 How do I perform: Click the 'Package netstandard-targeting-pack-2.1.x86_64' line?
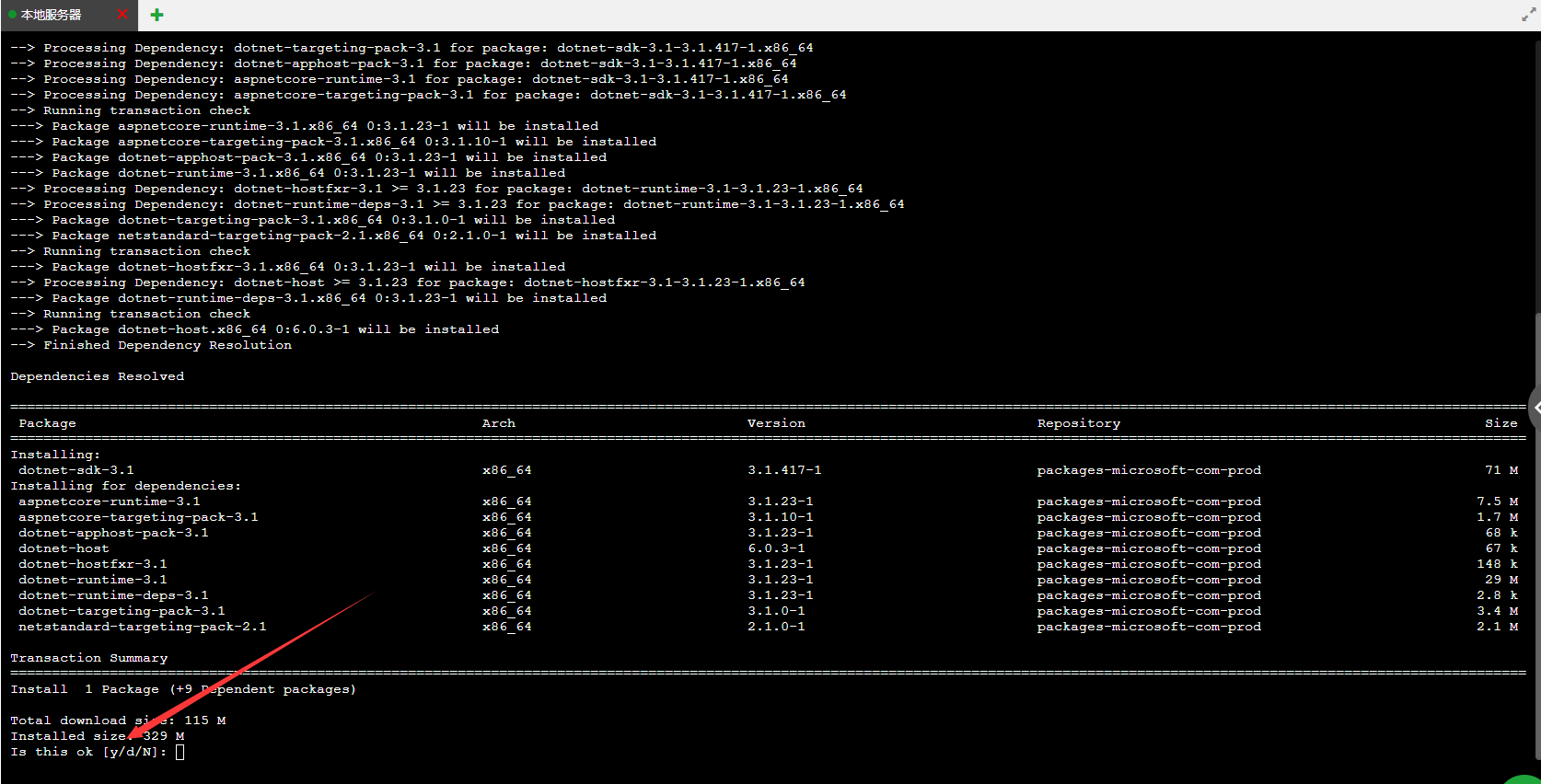point(333,236)
